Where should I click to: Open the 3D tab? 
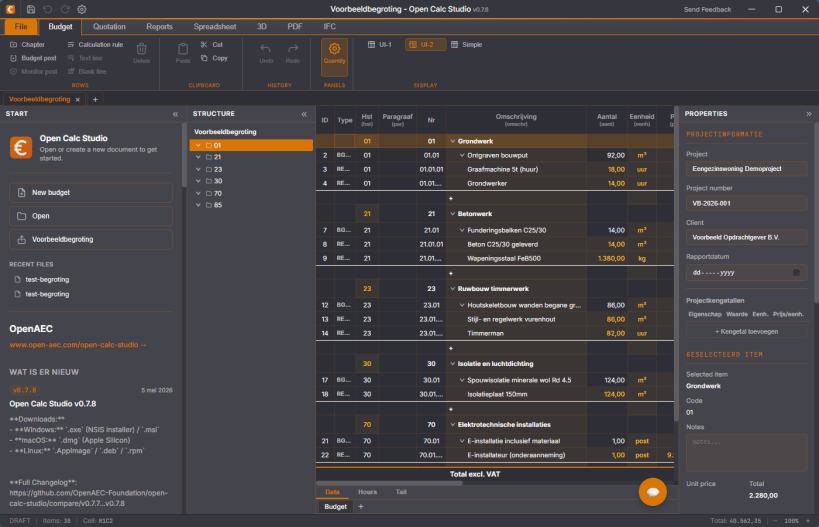262,27
